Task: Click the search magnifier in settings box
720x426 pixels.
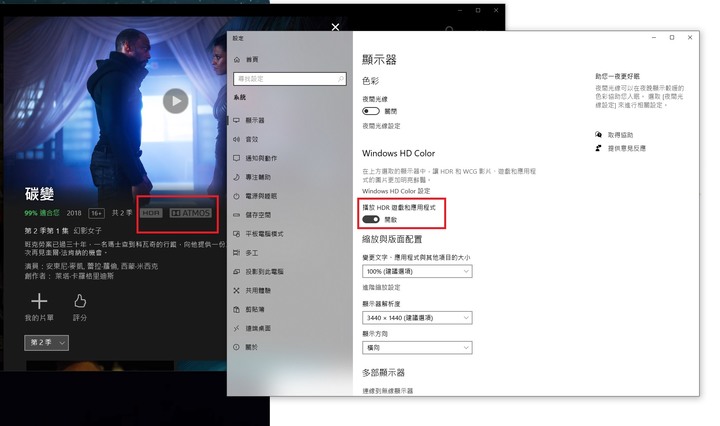Action: [341, 79]
